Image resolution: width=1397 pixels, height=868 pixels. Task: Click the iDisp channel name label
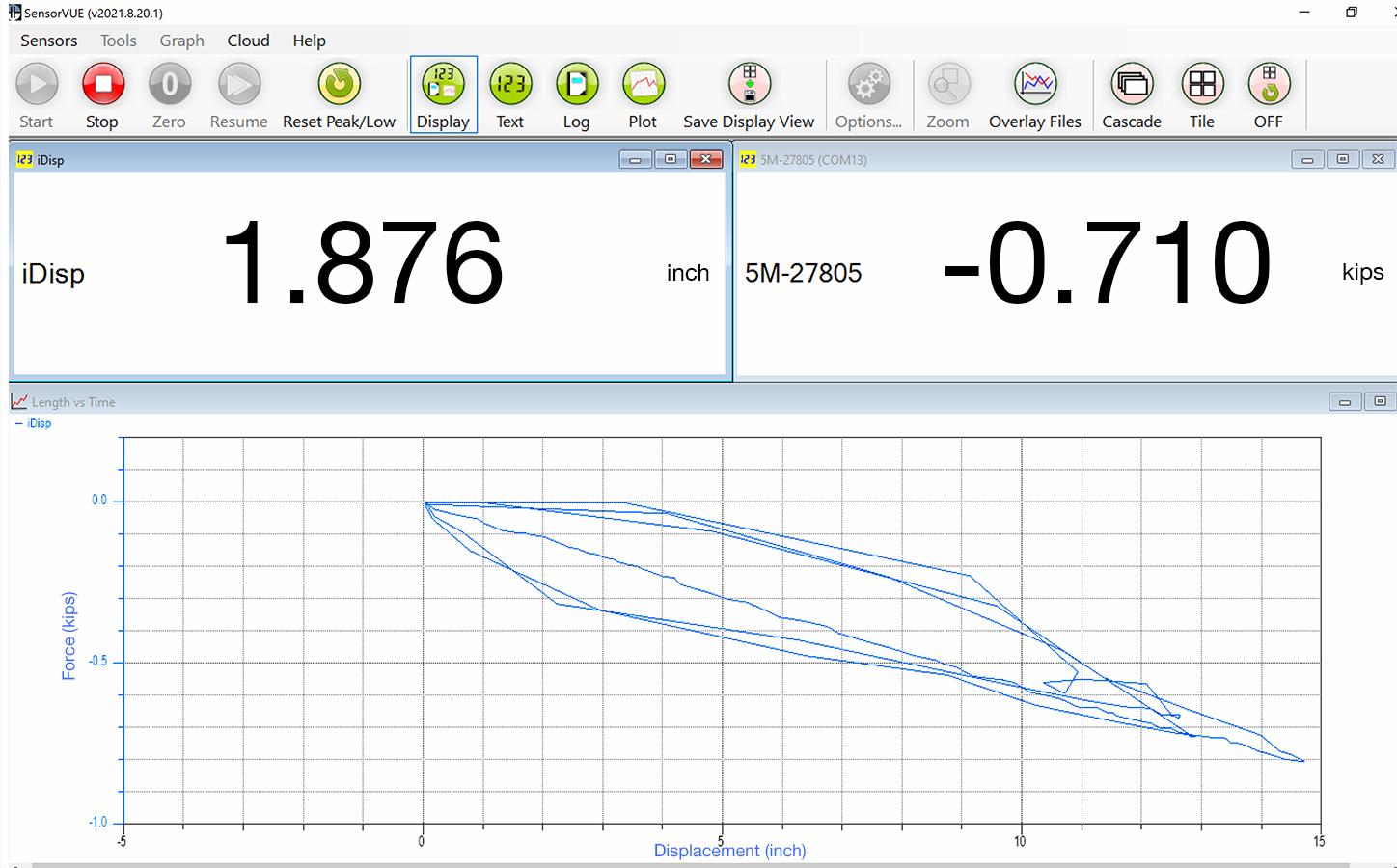53,274
